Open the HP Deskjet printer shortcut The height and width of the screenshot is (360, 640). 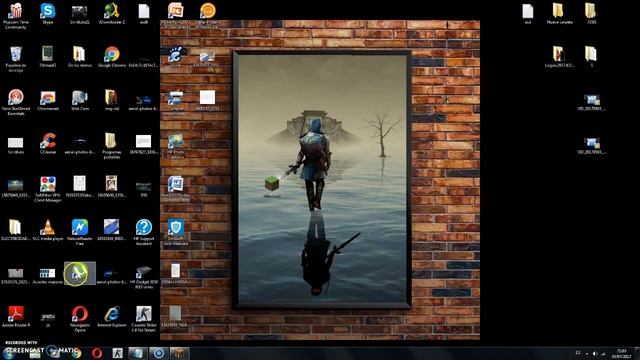click(144, 277)
